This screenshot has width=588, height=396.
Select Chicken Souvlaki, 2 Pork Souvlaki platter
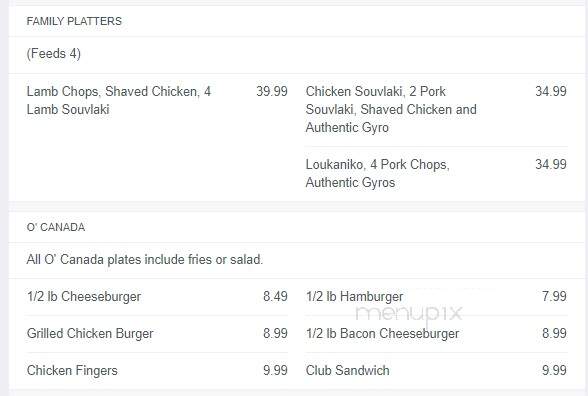(x=391, y=110)
